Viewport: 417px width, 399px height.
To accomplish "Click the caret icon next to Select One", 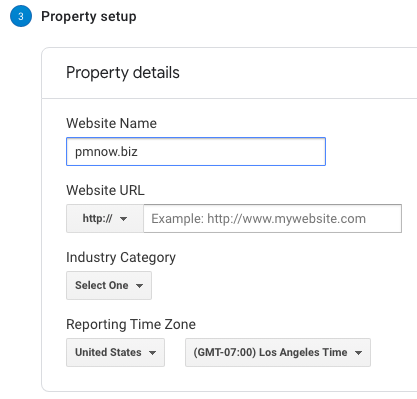I will (139, 286).
